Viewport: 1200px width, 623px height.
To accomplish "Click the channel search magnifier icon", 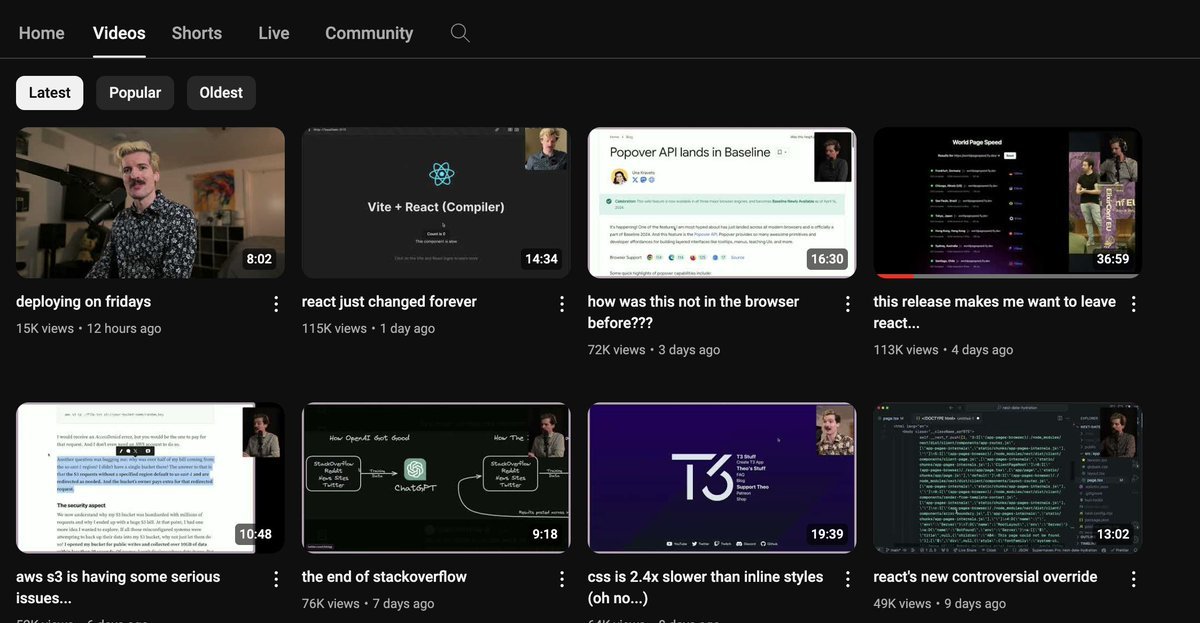I will pos(460,33).
